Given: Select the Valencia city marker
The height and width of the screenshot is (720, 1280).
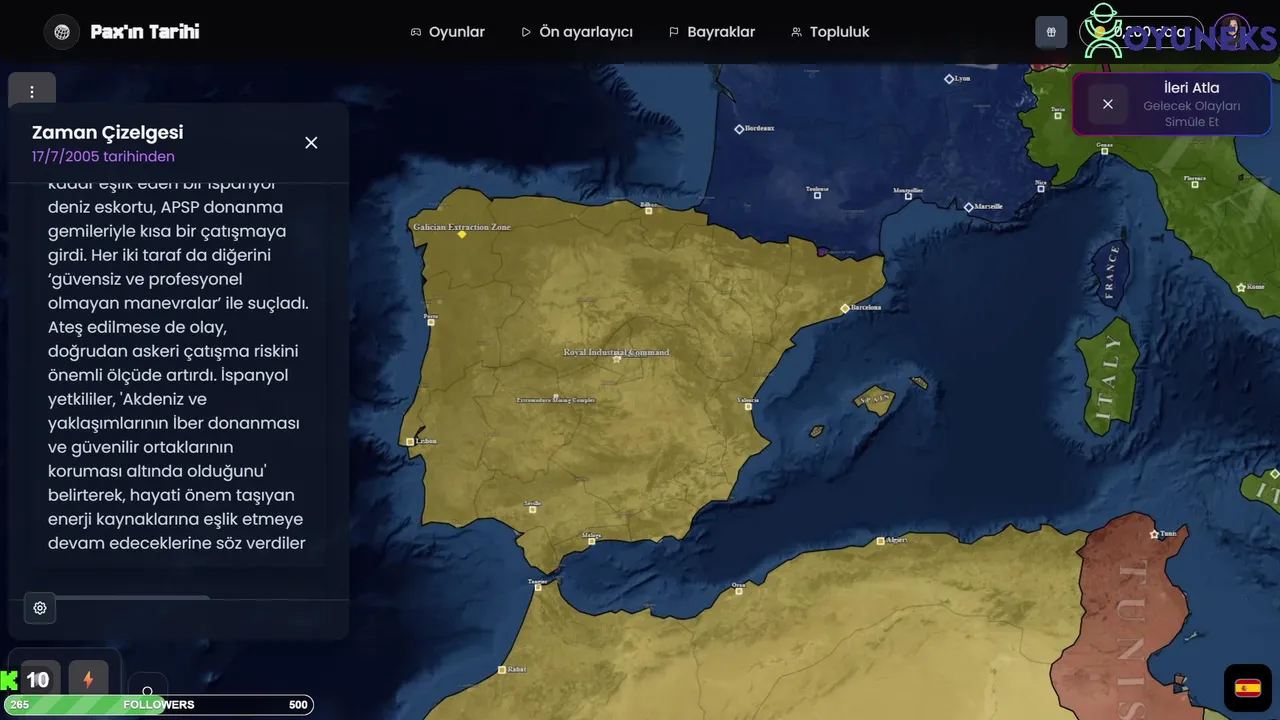Looking at the screenshot, I should (x=748, y=406).
